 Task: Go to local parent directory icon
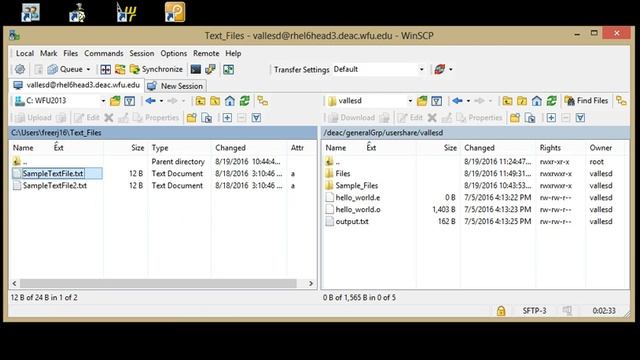[200, 101]
